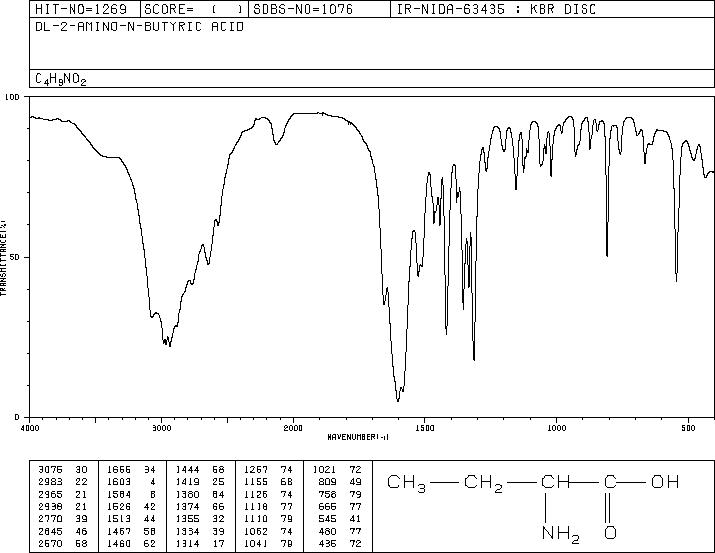
Task: Select the DL-2-AMINO-N-BUTYRIC ACID compound name
Action: point(140,27)
